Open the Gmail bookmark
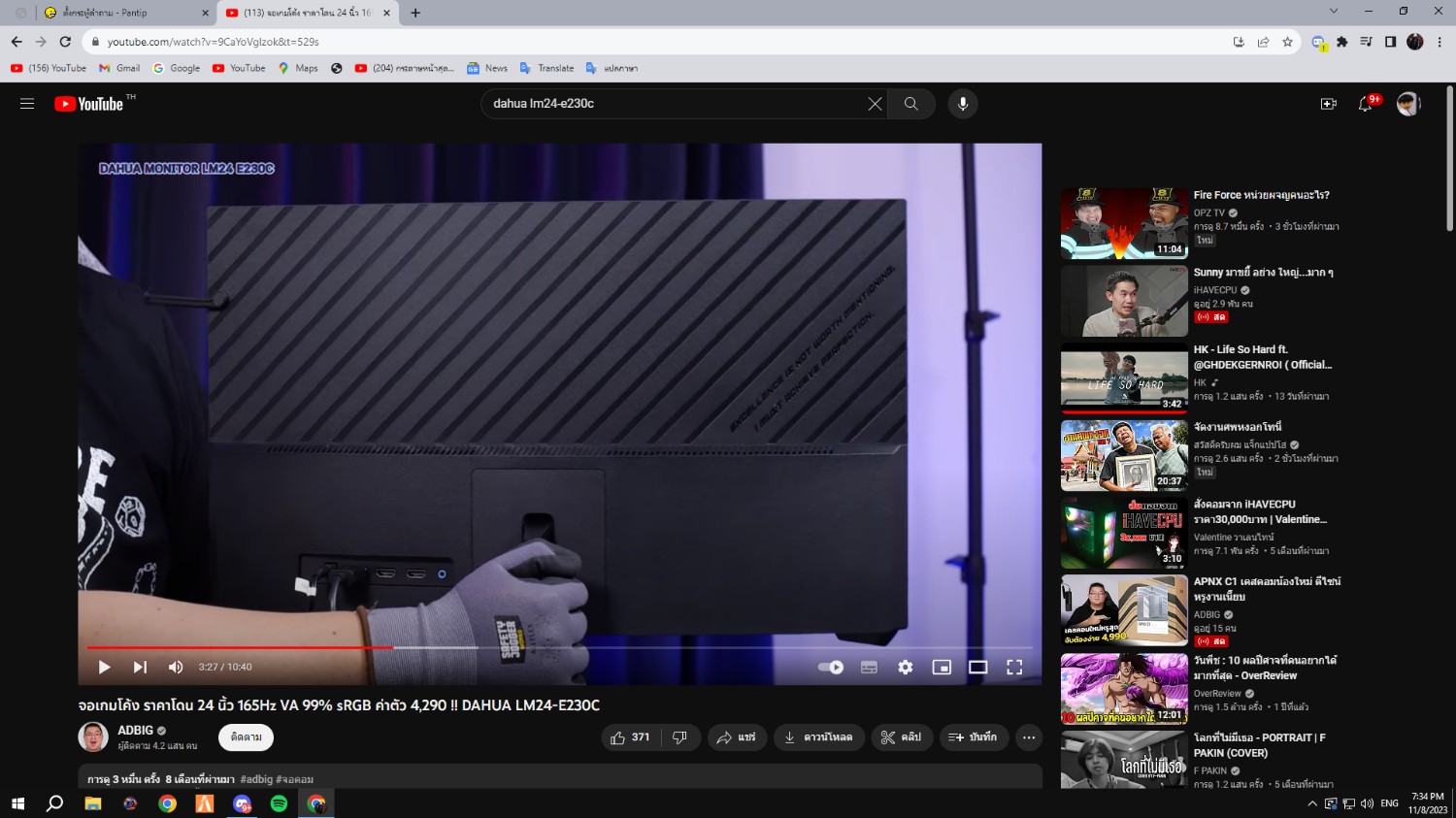Viewport: 1456px width, 818px height. [x=119, y=68]
